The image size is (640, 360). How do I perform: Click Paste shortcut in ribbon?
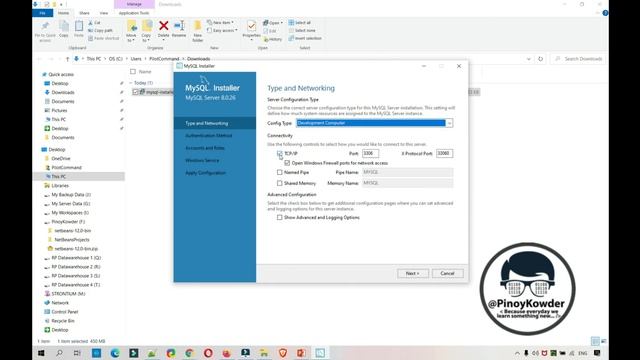[103, 38]
